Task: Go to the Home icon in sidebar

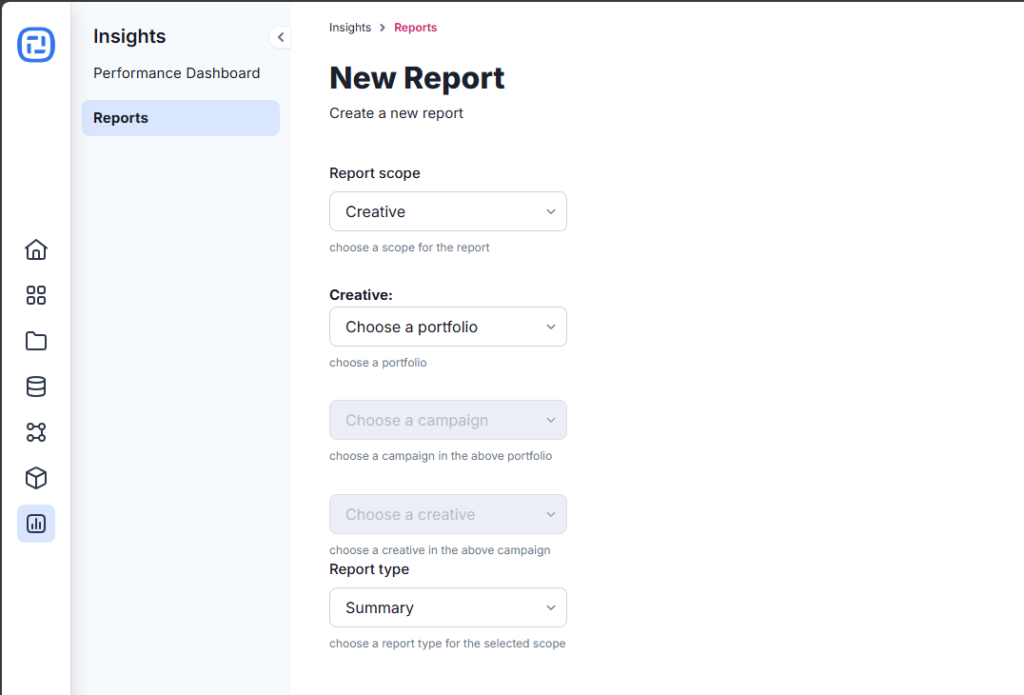Action: click(x=36, y=250)
